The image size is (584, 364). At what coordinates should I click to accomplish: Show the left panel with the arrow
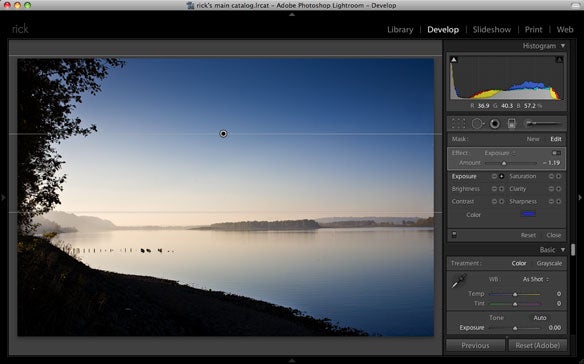pos(3,197)
